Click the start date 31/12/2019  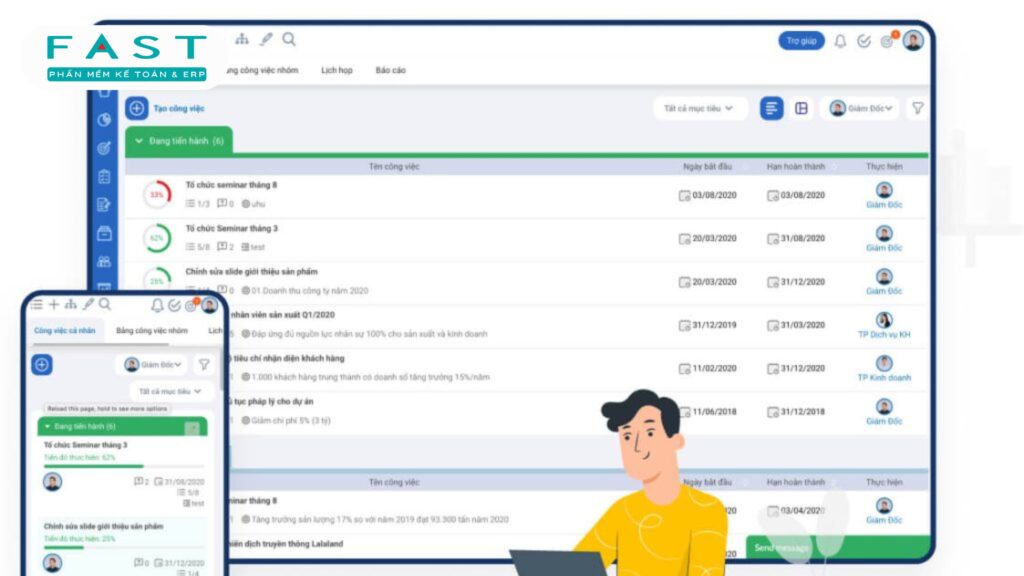coord(714,325)
